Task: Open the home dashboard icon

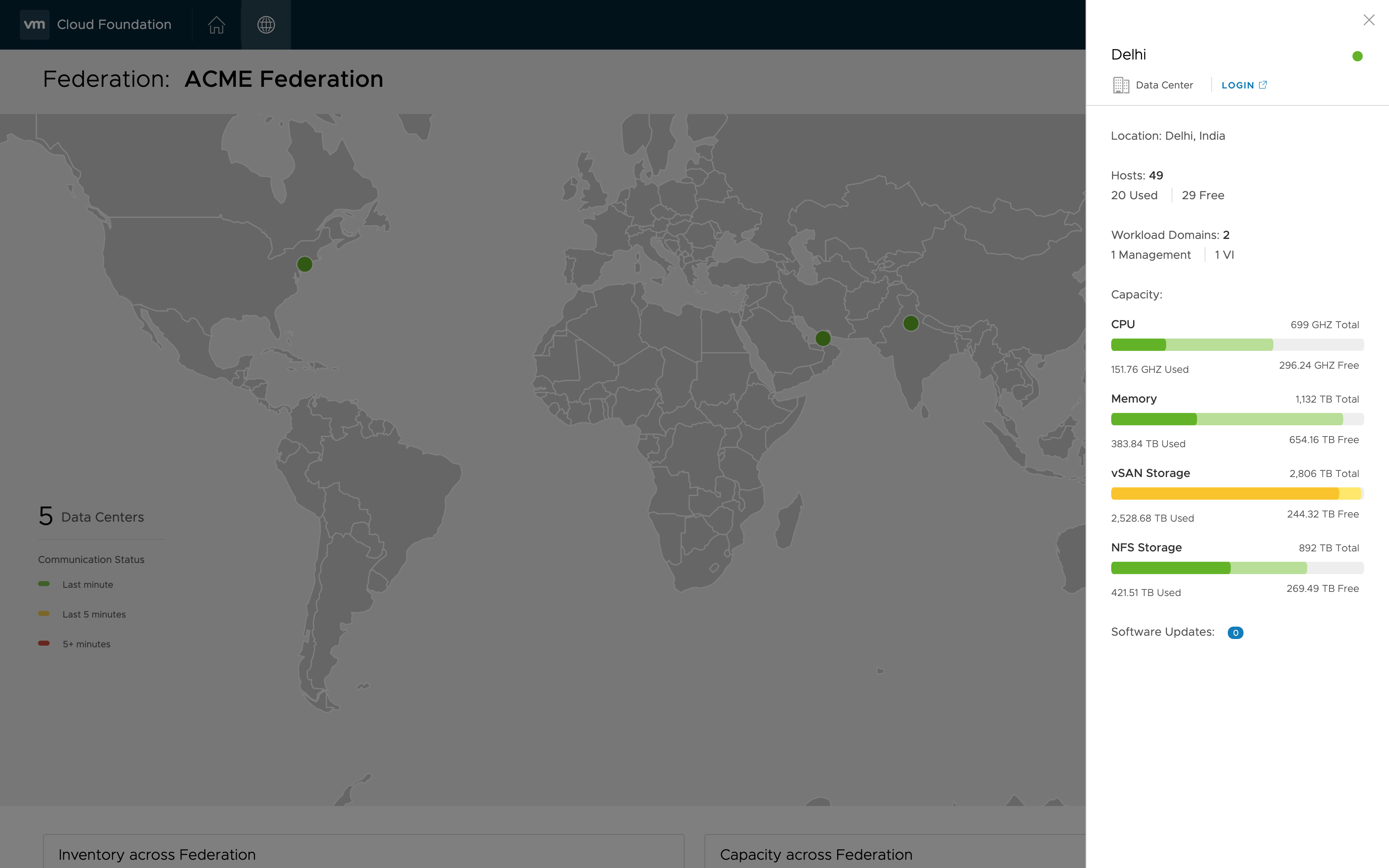Action: pyautogui.click(x=216, y=25)
